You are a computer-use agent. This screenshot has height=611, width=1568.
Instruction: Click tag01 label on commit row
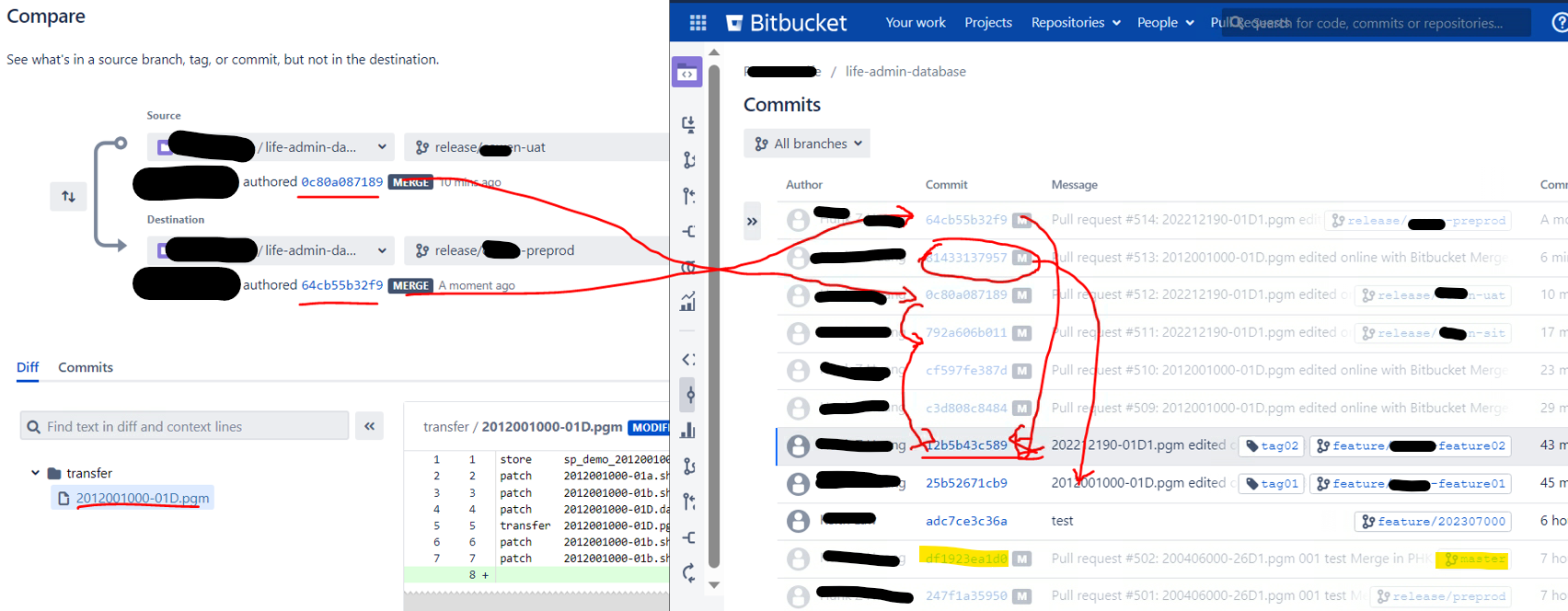click(1272, 483)
